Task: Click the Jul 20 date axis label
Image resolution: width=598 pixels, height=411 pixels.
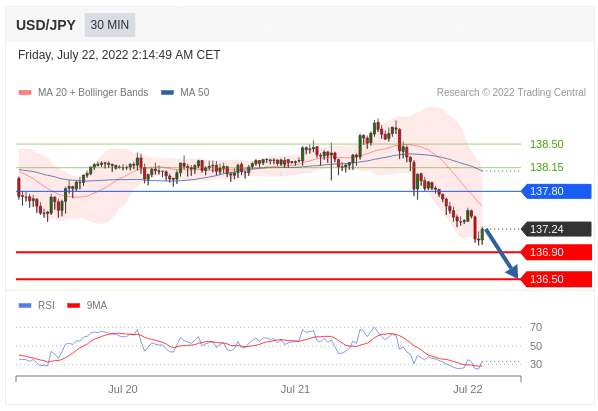Action: [123, 389]
